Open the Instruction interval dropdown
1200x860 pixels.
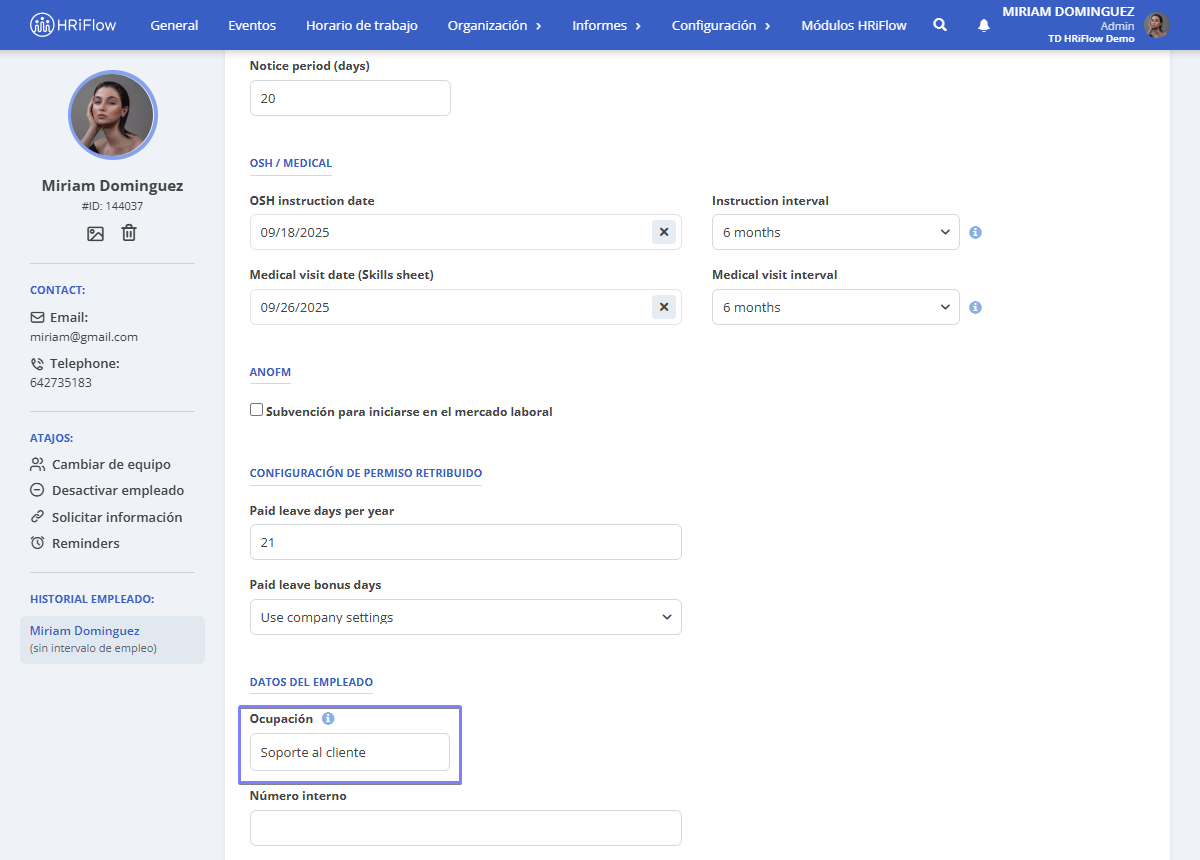pyautogui.click(x=836, y=232)
